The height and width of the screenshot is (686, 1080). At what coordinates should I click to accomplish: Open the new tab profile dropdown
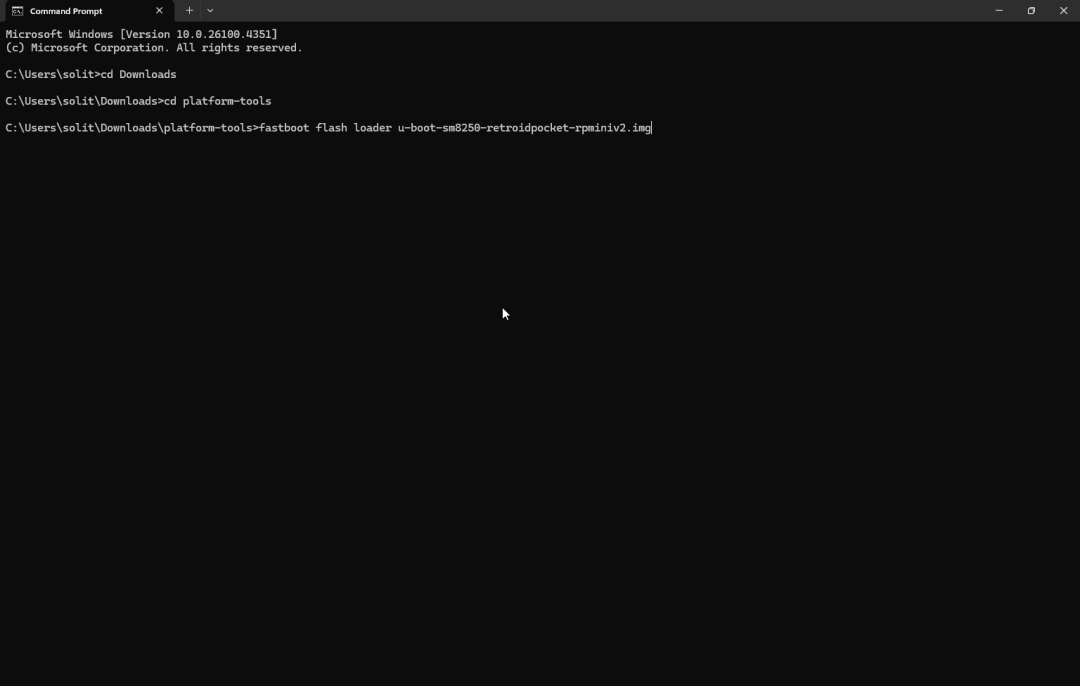pos(210,11)
